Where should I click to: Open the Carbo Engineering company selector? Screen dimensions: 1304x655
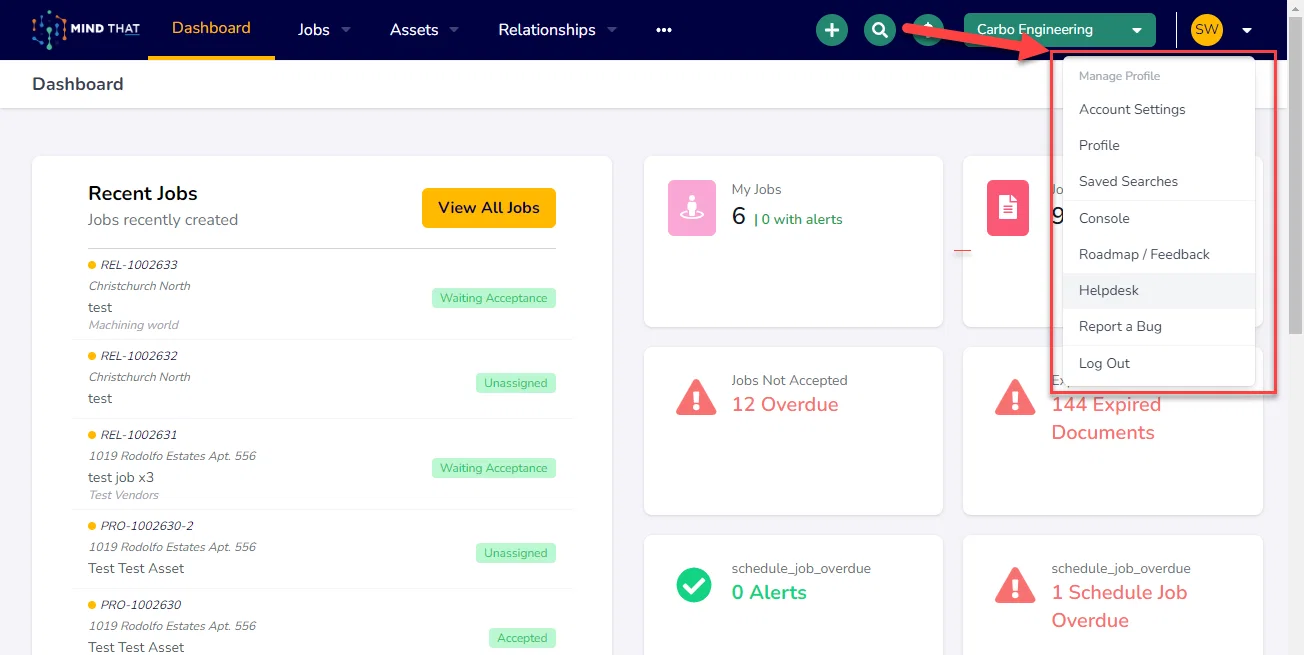click(1060, 30)
